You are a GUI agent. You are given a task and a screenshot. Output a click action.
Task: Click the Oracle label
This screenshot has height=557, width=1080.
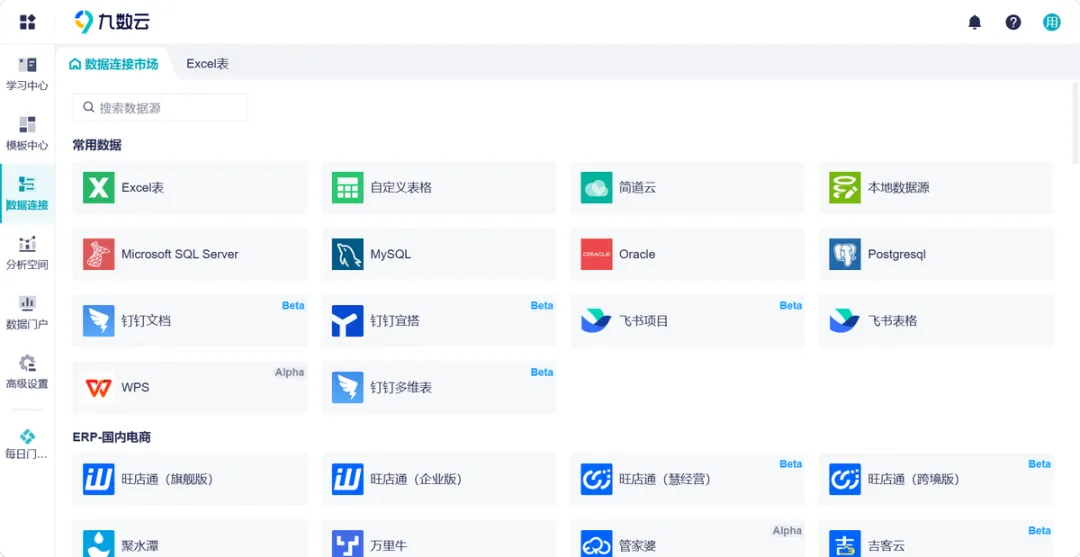coord(637,254)
